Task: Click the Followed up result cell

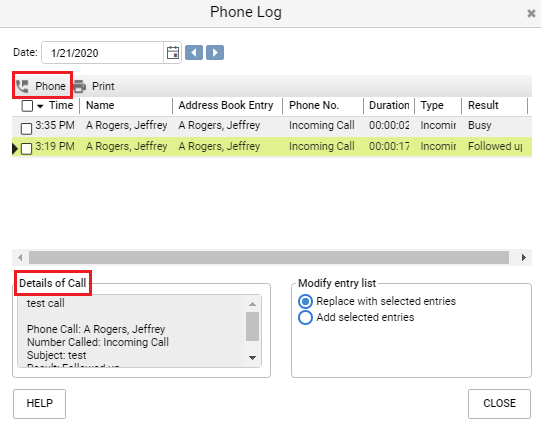Action: point(495,146)
